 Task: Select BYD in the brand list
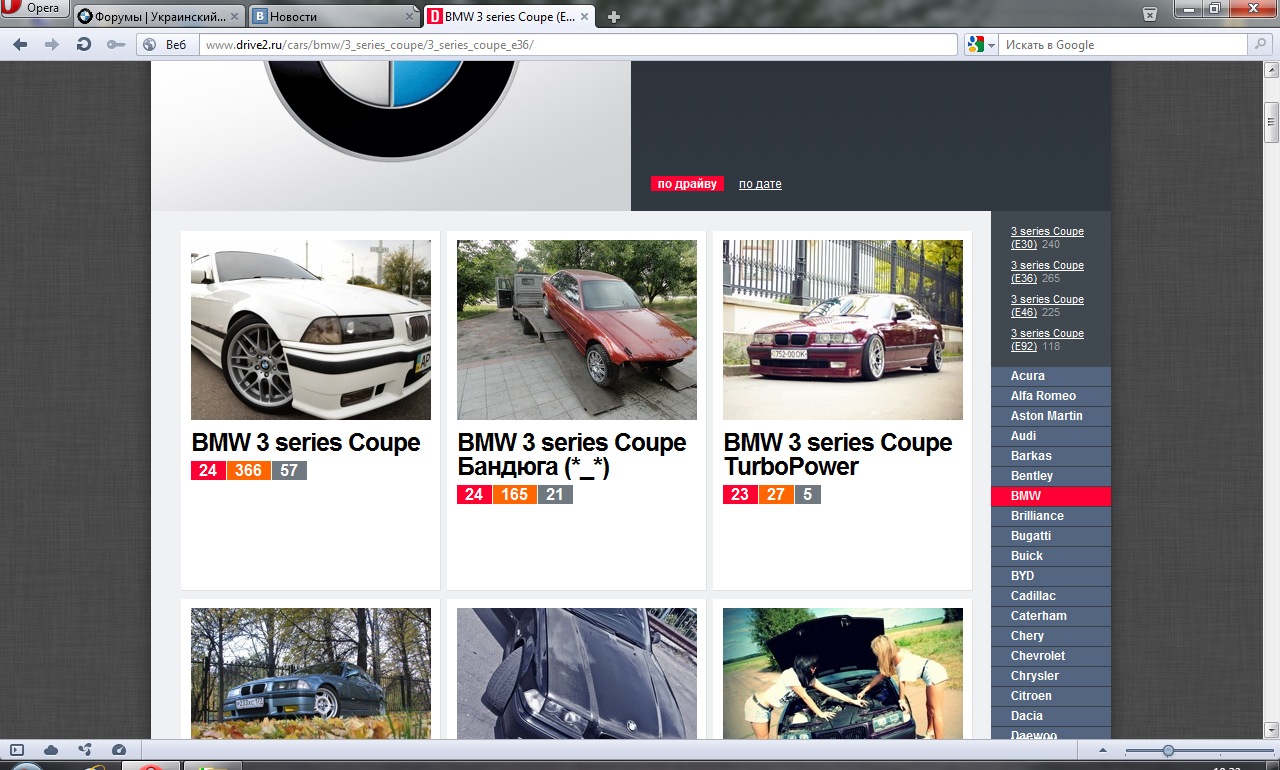[x=1051, y=576]
